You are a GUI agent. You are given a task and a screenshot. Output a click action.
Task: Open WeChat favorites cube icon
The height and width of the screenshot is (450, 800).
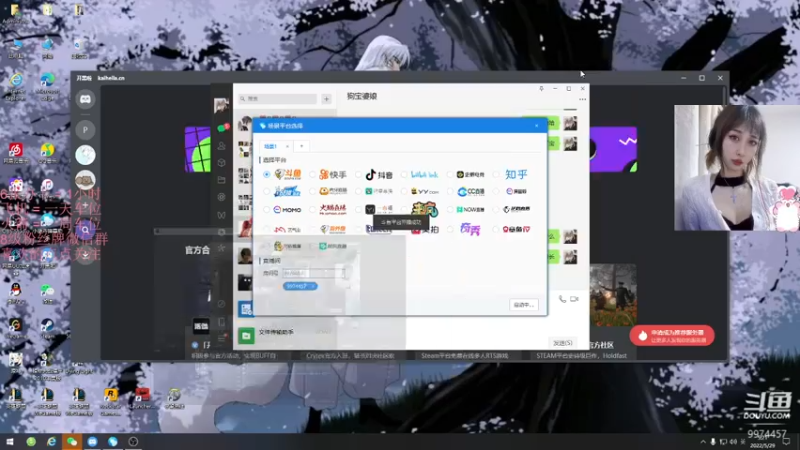(221, 163)
